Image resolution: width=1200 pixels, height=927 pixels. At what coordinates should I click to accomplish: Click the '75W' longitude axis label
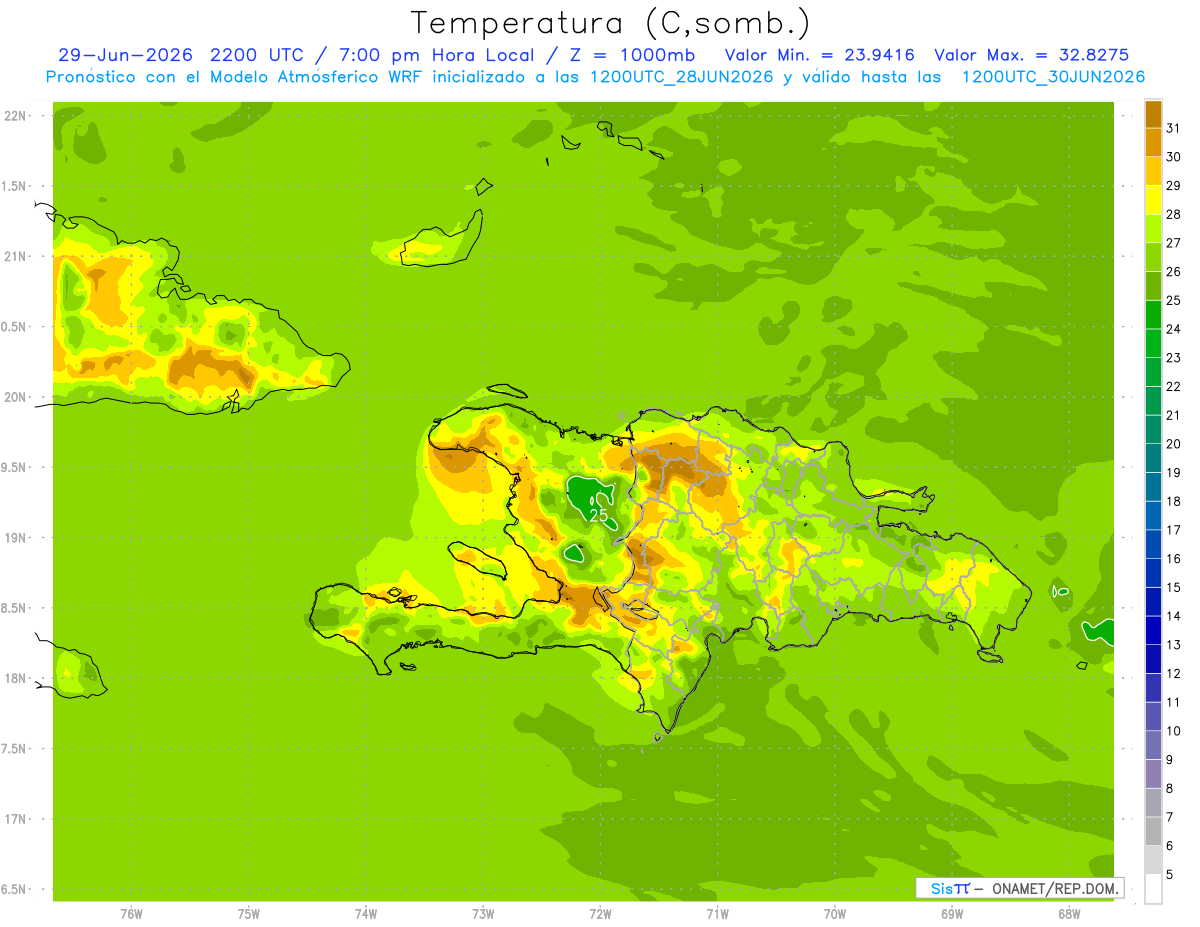coord(248,914)
